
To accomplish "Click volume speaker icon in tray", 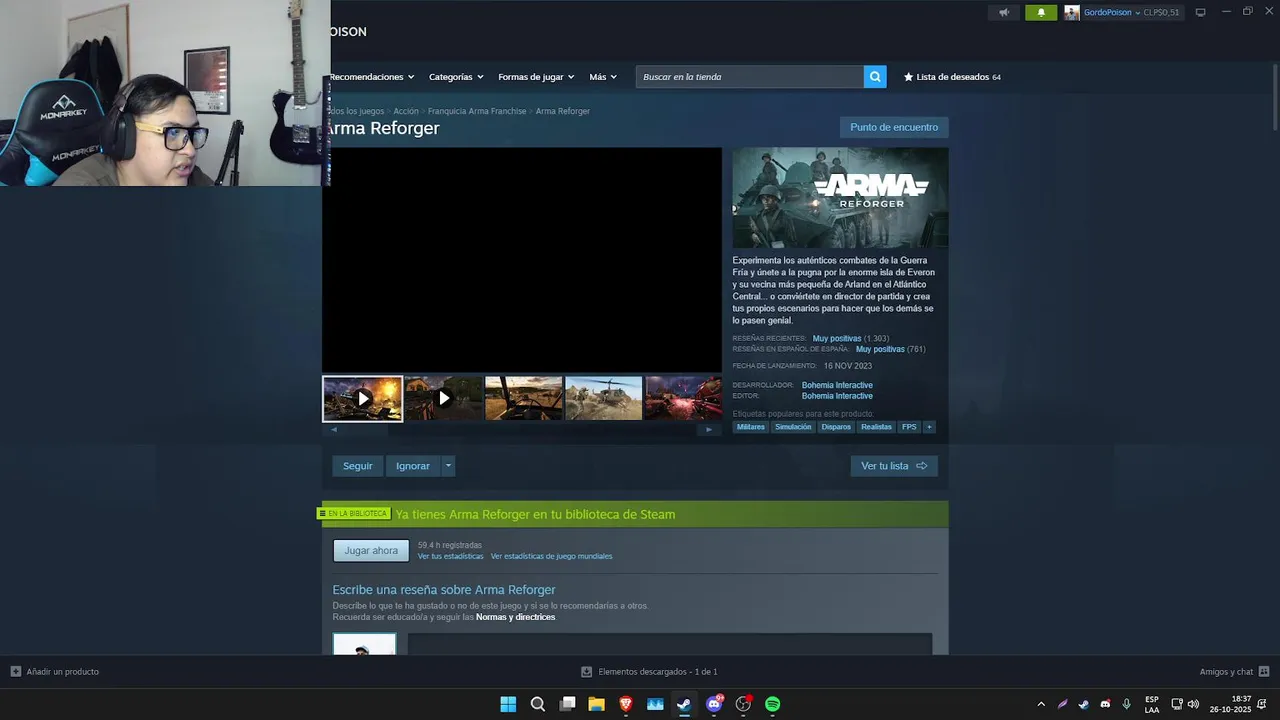I will pos(1193,704).
